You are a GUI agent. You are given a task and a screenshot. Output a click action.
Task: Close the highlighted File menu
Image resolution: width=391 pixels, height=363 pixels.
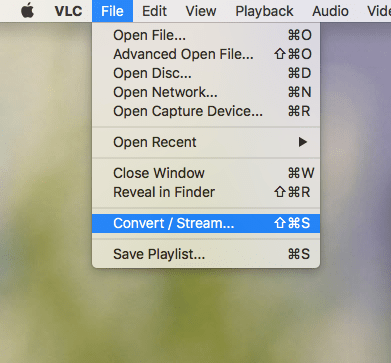(x=112, y=11)
